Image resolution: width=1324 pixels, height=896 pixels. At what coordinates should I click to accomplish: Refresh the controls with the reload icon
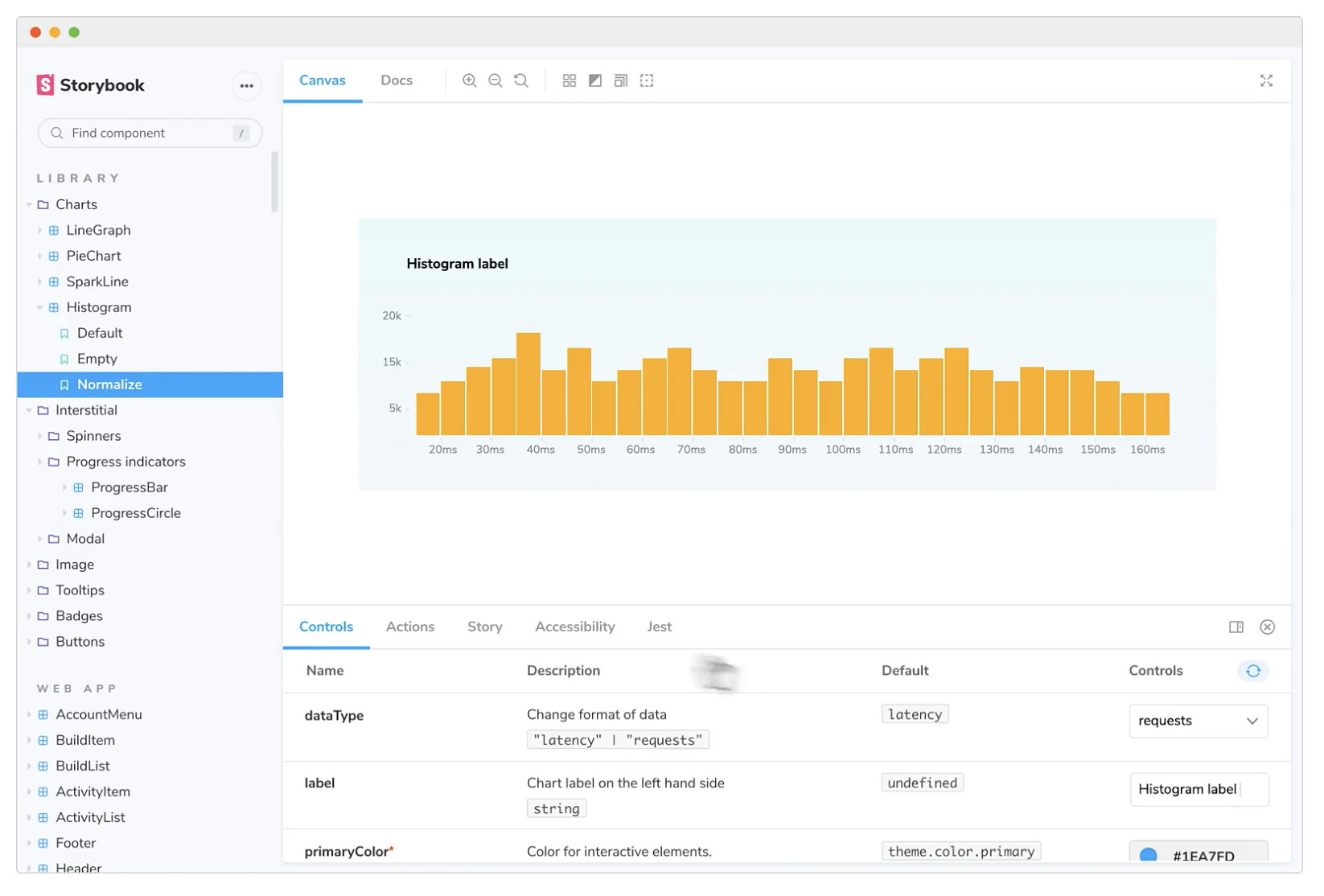(1252, 670)
